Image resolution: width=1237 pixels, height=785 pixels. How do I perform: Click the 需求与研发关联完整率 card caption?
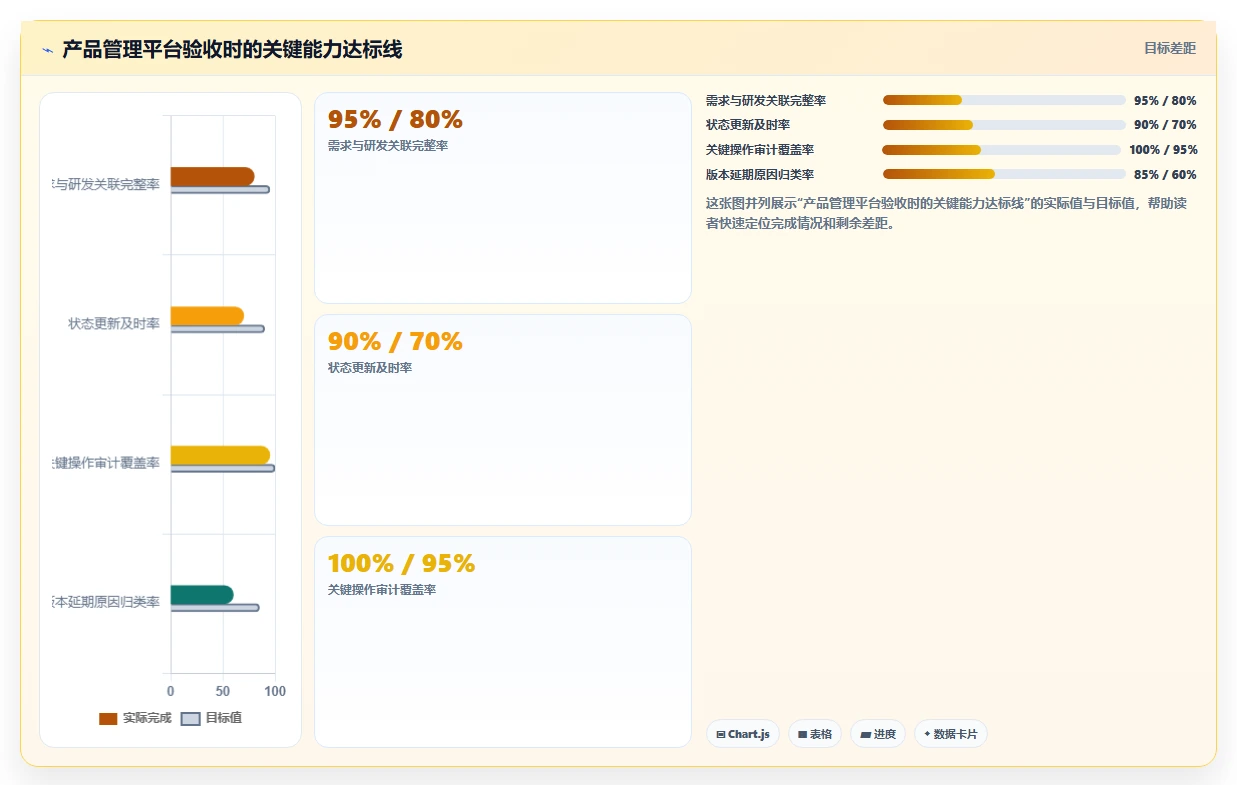(x=388, y=146)
